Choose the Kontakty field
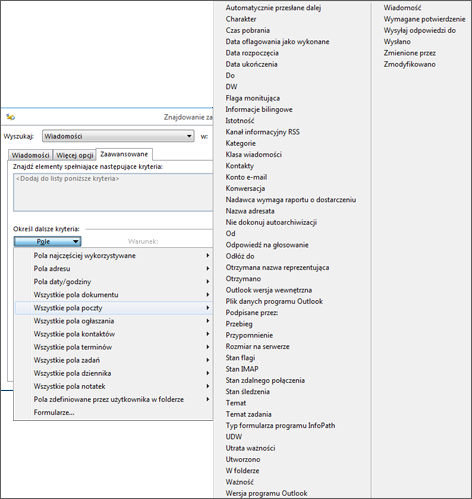 click(240, 166)
